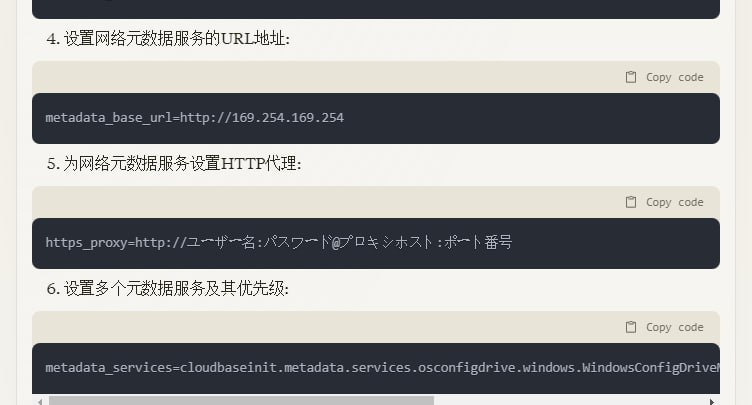Click the https_proxy code line
Image resolution: width=752 pixels, height=405 pixels.
(x=279, y=242)
